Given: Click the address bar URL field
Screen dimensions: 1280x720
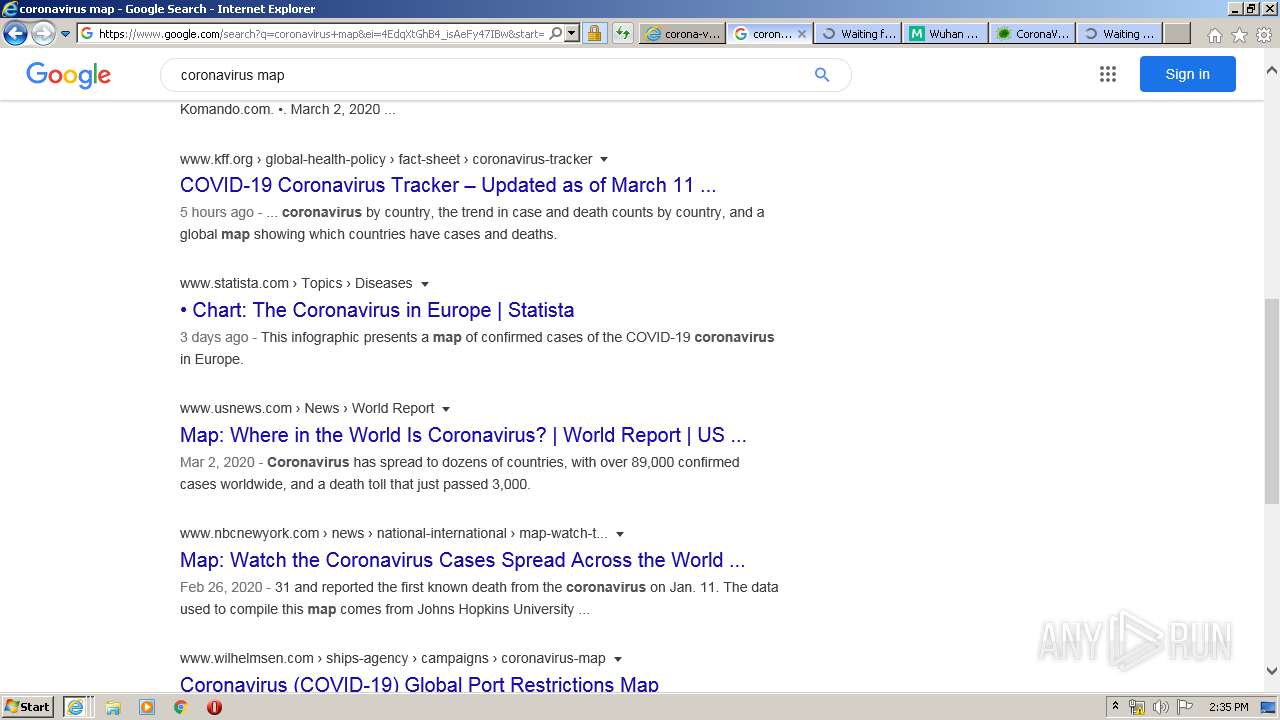Looking at the screenshot, I should pos(321,33).
